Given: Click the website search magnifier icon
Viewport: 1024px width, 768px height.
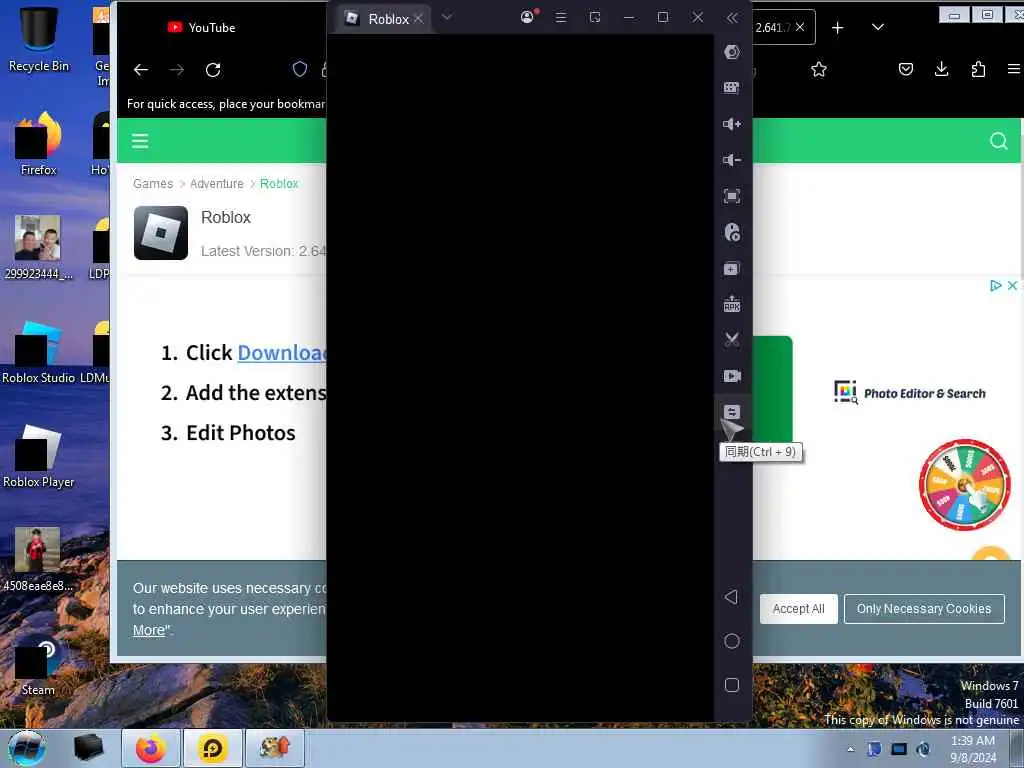Looking at the screenshot, I should 998,141.
